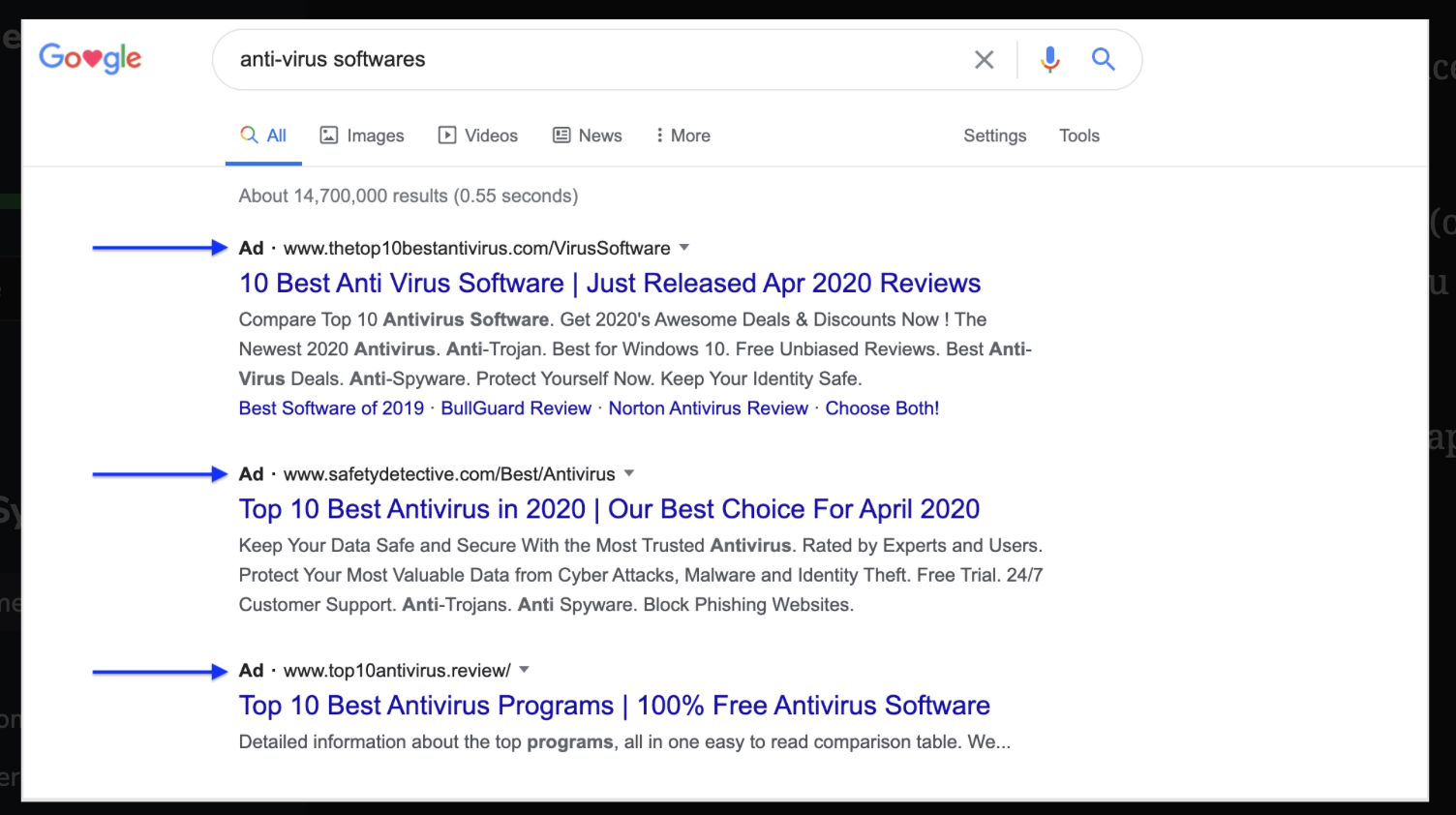Viewport: 1456px width, 815px height.
Task: Visit Choose Both! sitelink
Action: point(882,408)
